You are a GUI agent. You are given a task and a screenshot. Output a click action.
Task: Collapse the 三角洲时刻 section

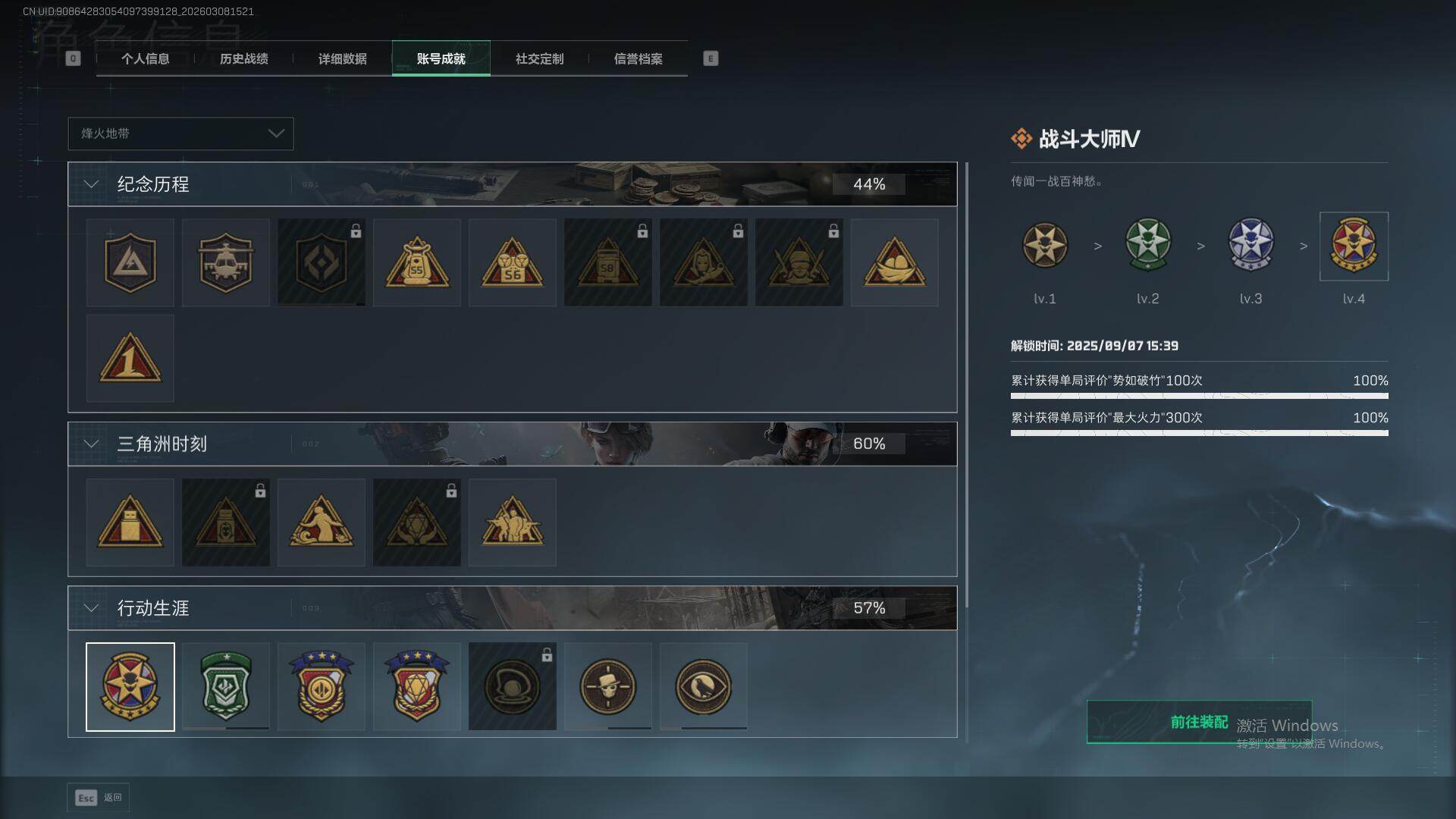point(91,444)
